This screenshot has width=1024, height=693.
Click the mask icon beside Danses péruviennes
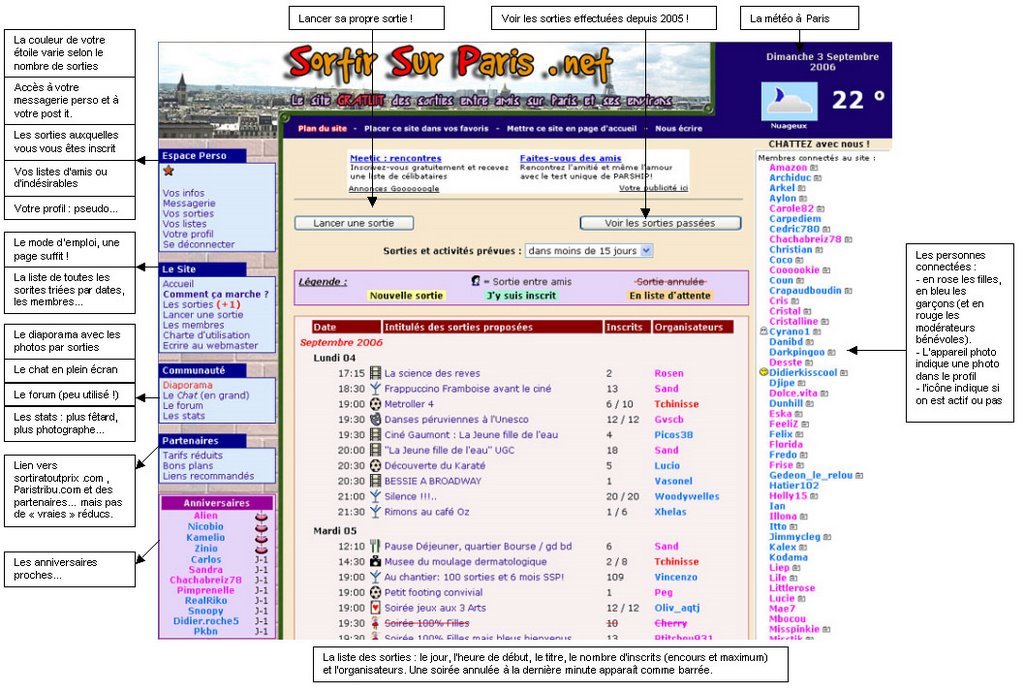tap(375, 419)
